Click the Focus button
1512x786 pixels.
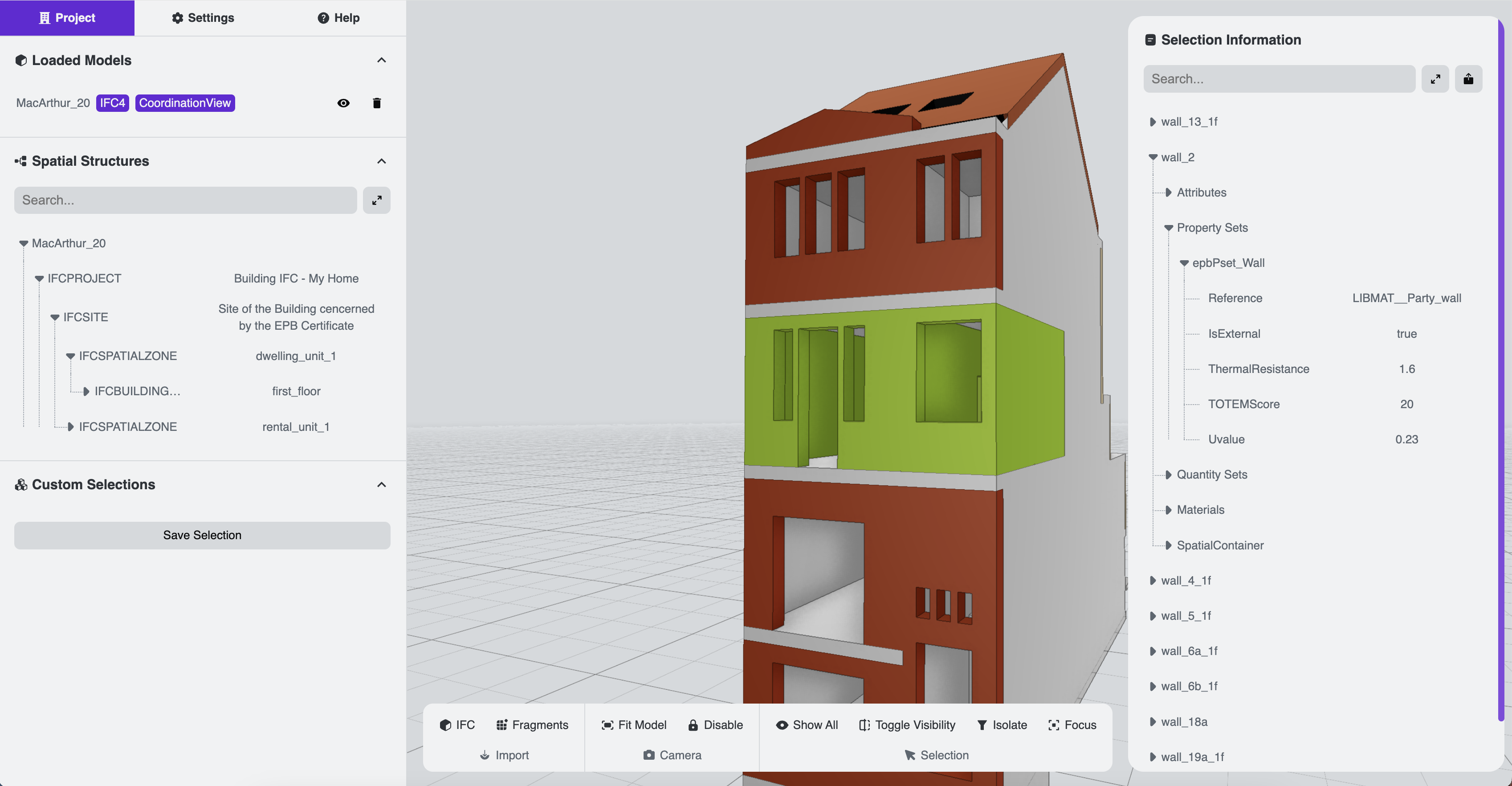(1072, 725)
